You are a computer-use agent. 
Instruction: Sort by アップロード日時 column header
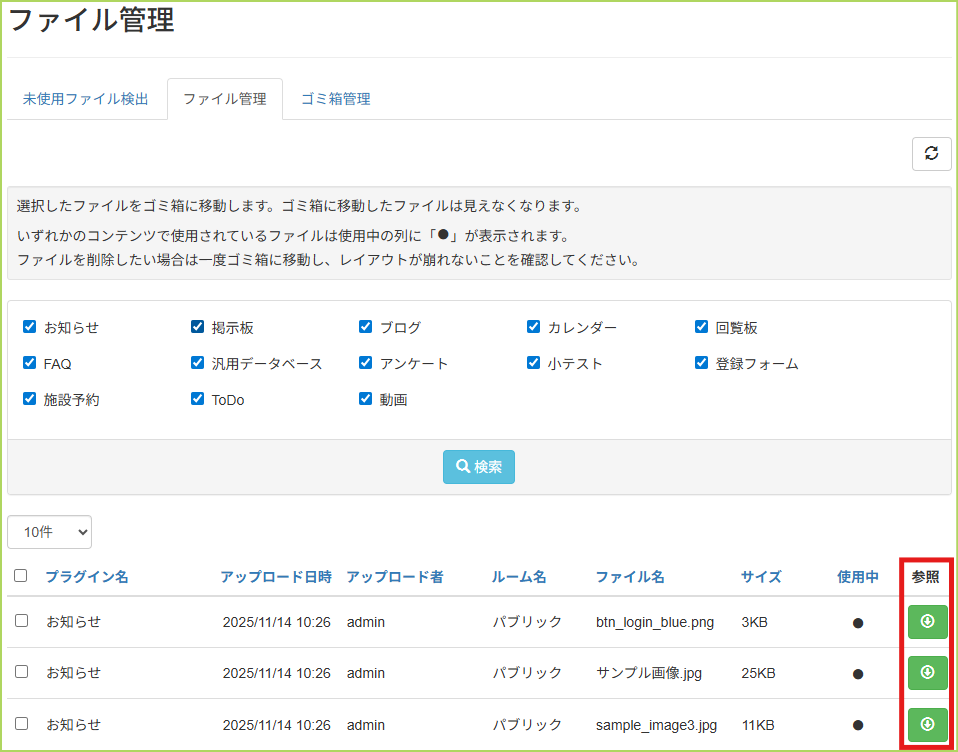pyautogui.click(x=276, y=577)
